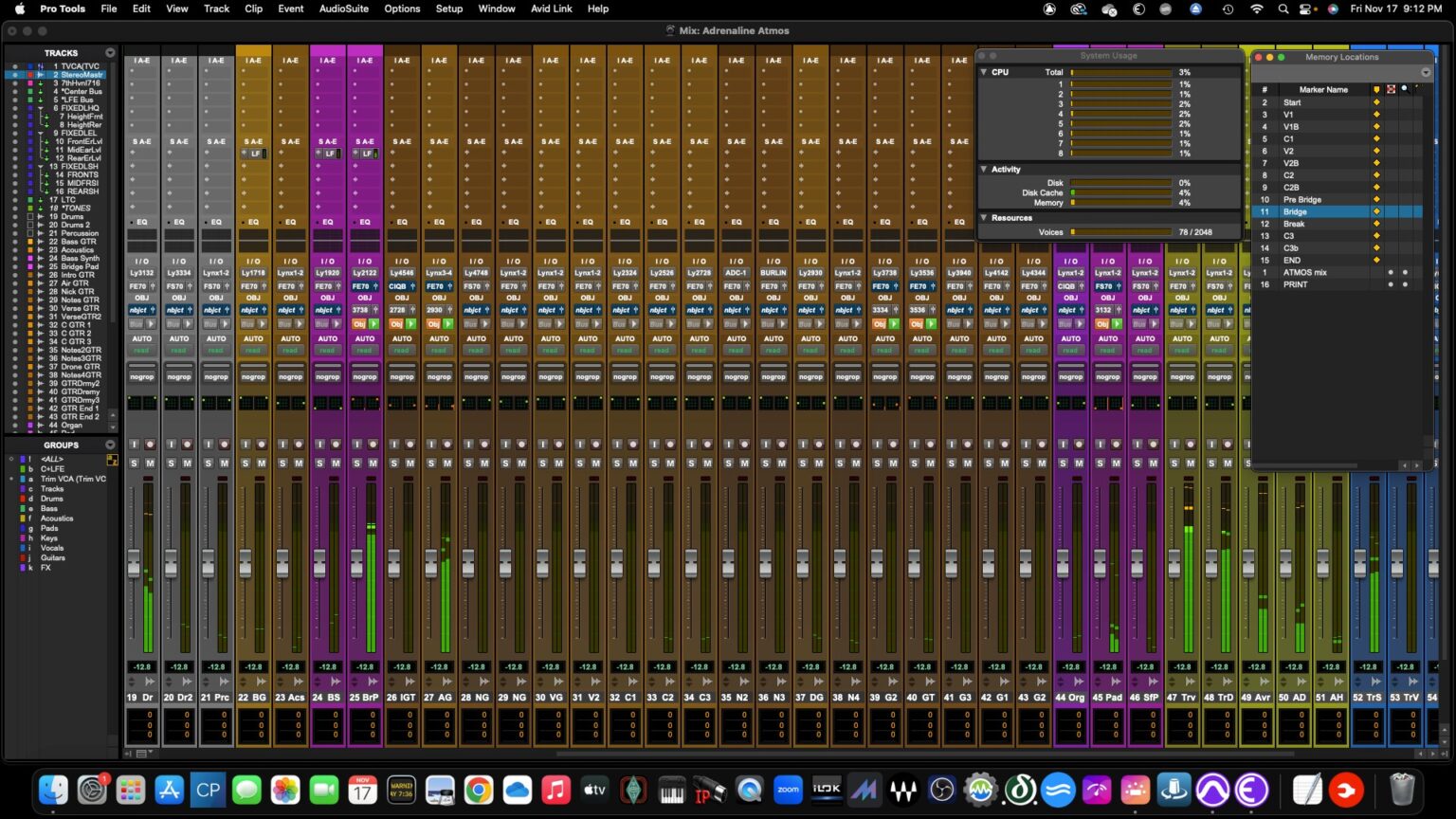This screenshot has height=819, width=1456.
Task: Collapse the Activity section in System Usage
Action: [x=984, y=169]
